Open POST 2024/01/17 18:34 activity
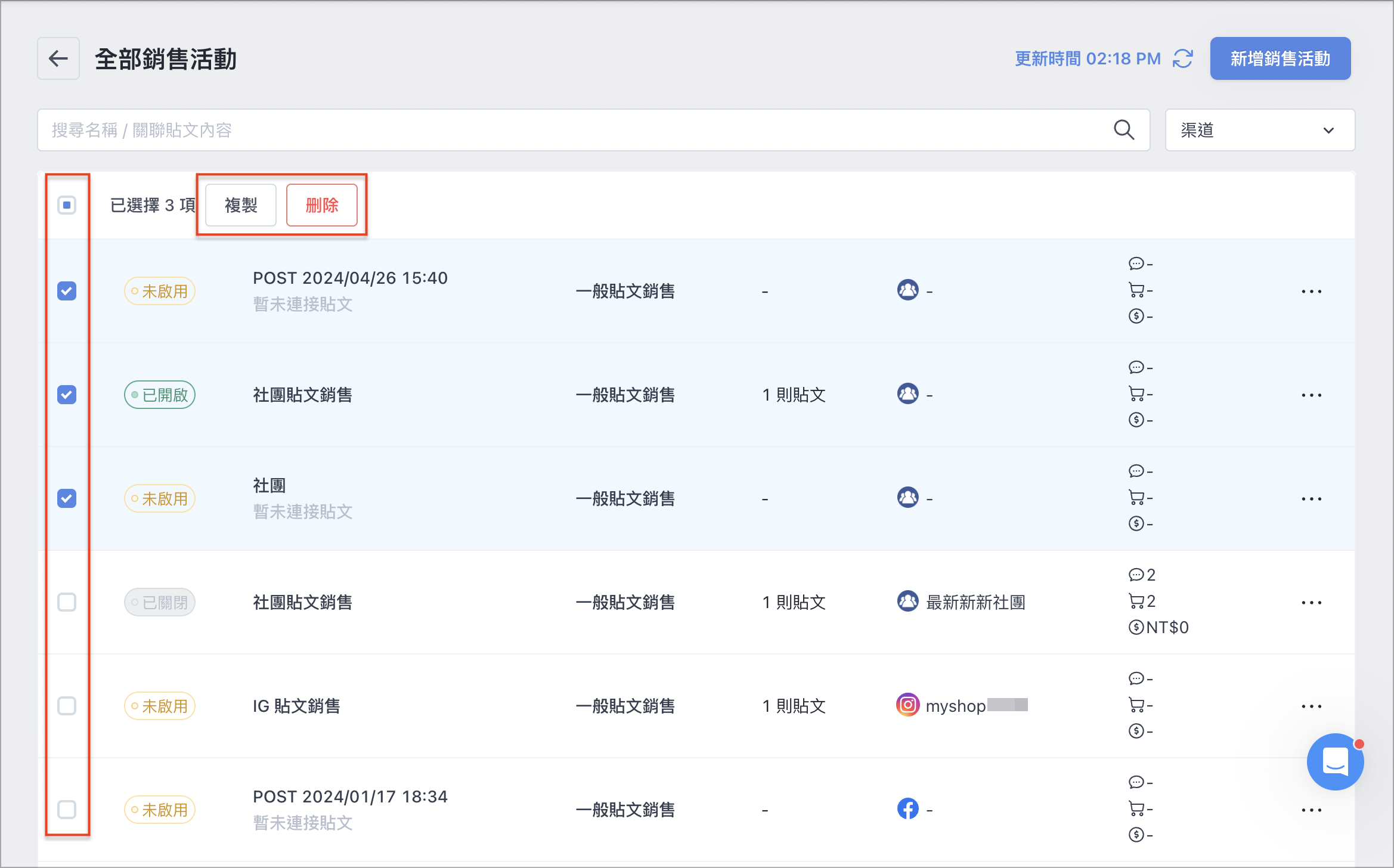1394x868 pixels. [x=350, y=796]
